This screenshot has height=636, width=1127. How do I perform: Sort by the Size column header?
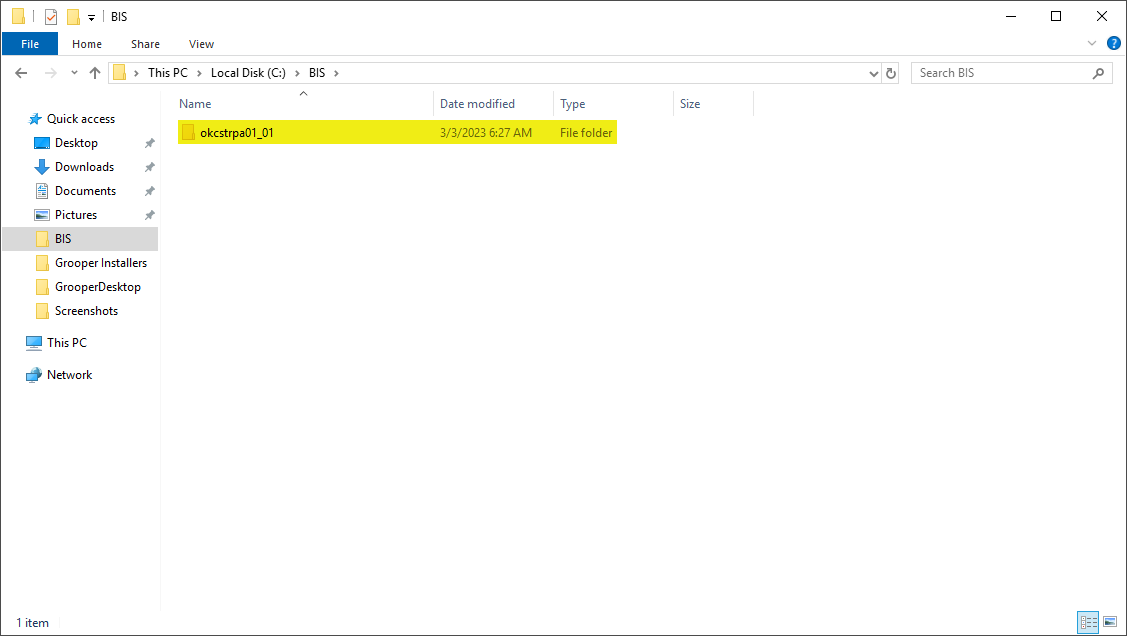coord(713,103)
